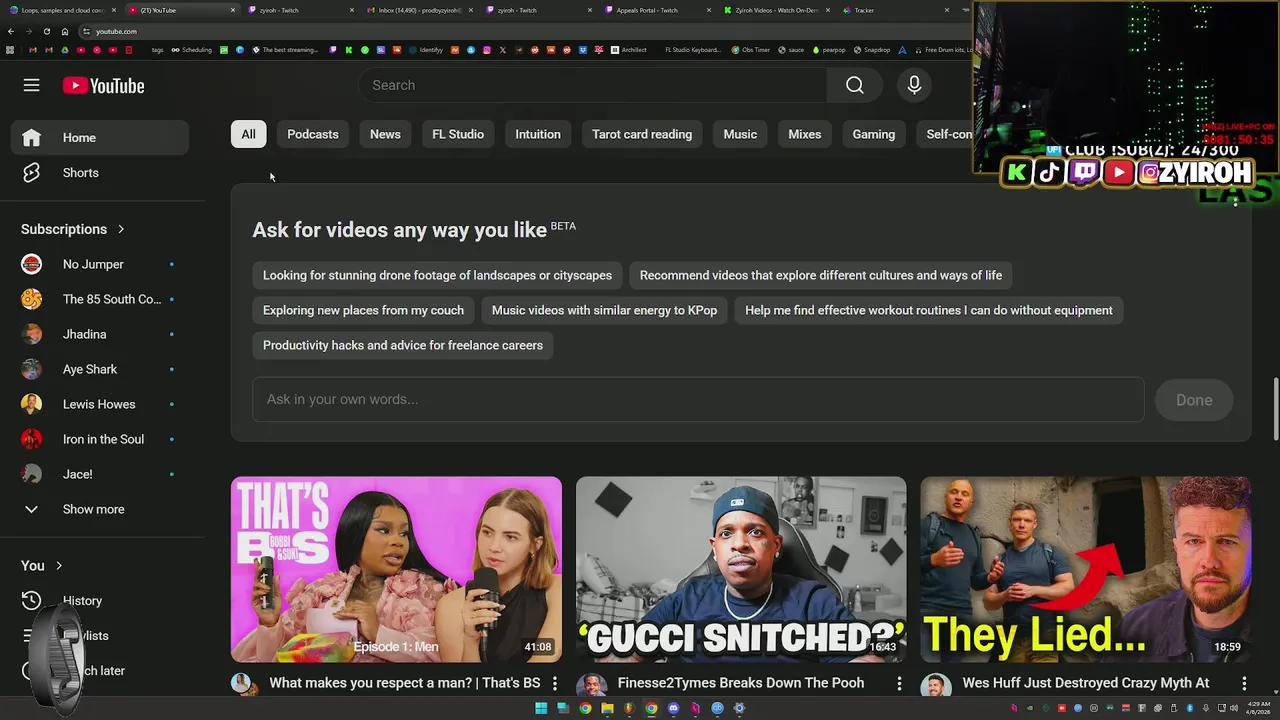Select the News filter chip
1280x720 pixels.
pos(385,134)
